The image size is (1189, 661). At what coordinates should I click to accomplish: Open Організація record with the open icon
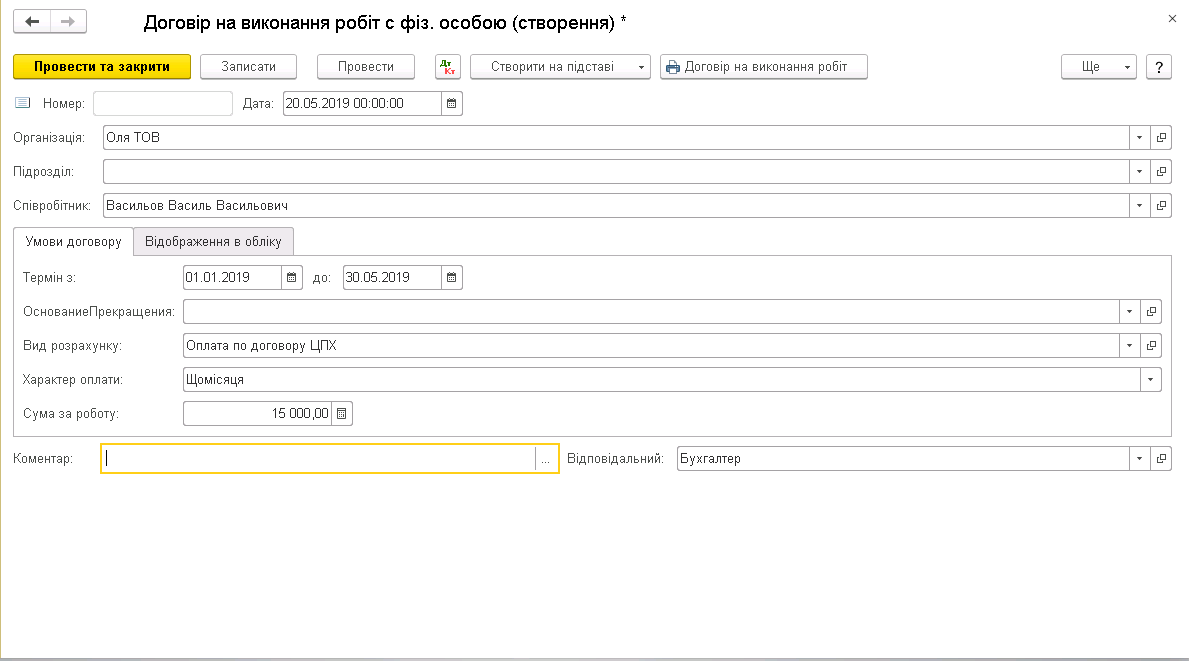click(x=1161, y=138)
